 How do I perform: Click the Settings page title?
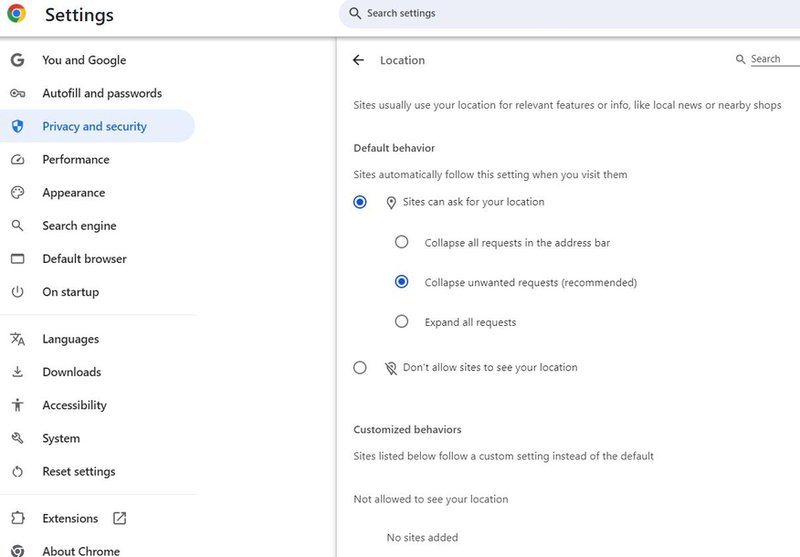coord(80,15)
